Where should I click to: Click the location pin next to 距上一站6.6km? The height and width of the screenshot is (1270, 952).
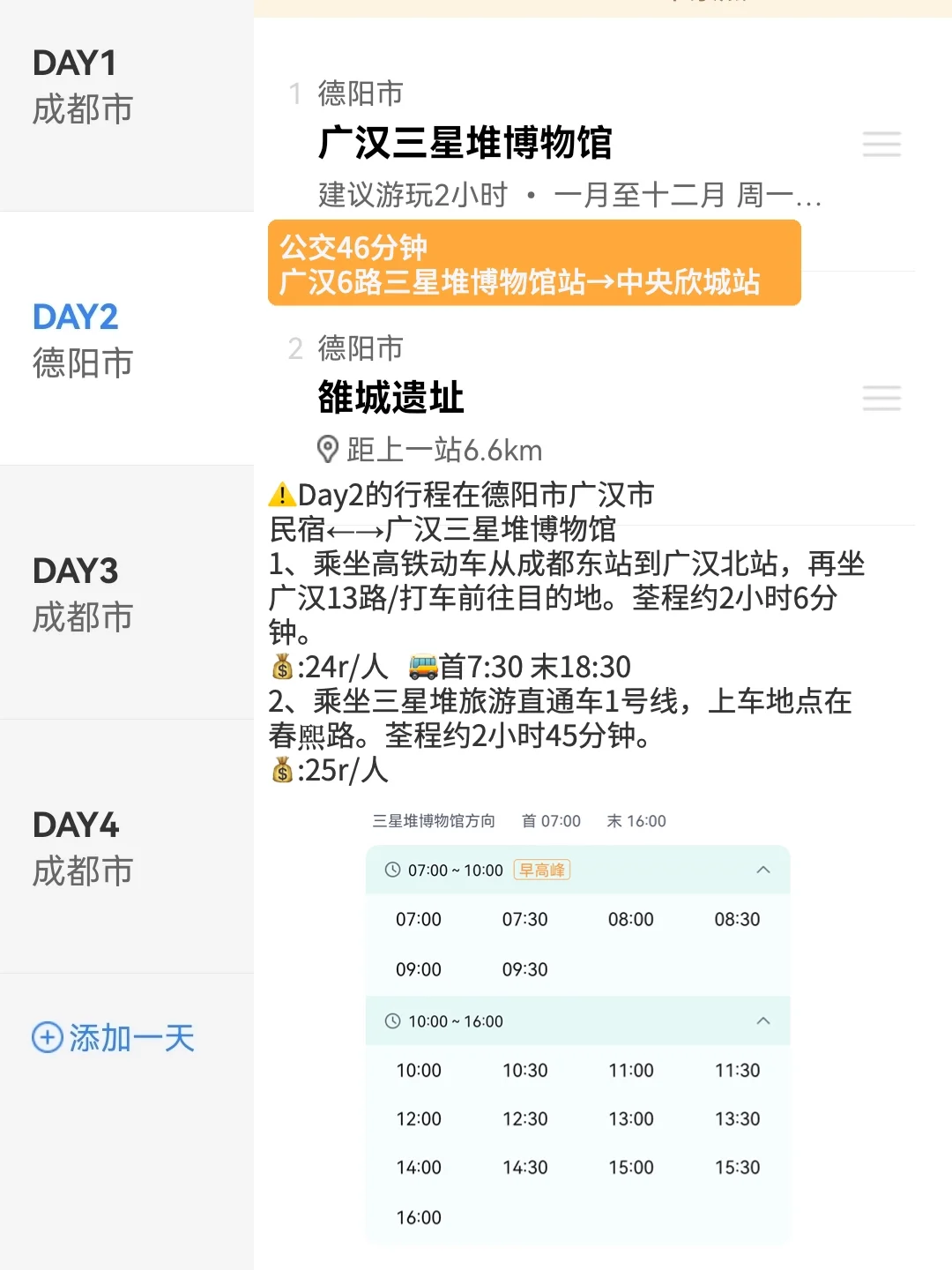[327, 450]
